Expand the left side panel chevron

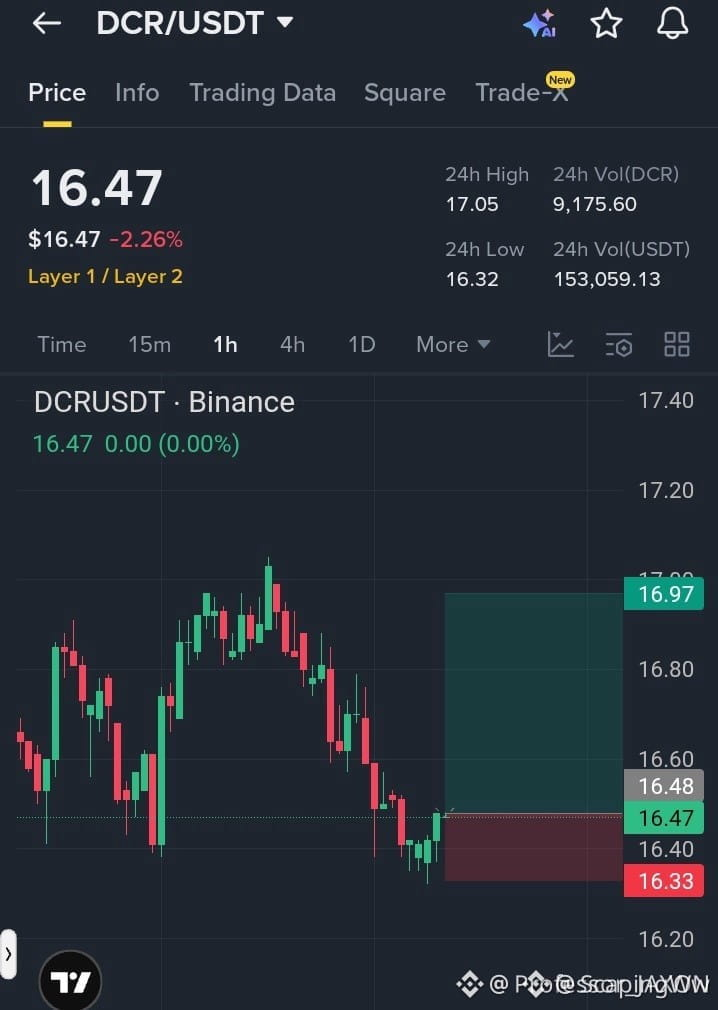[x=8, y=953]
